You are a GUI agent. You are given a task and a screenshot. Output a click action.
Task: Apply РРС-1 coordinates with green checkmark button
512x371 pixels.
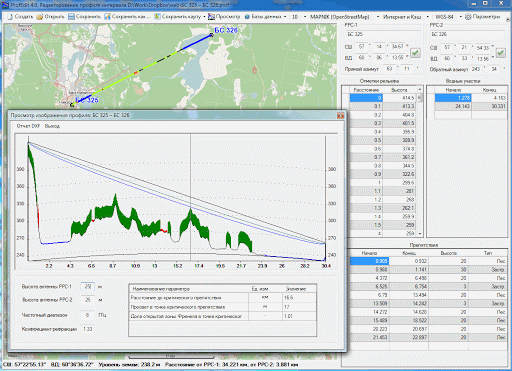pos(415,53)
